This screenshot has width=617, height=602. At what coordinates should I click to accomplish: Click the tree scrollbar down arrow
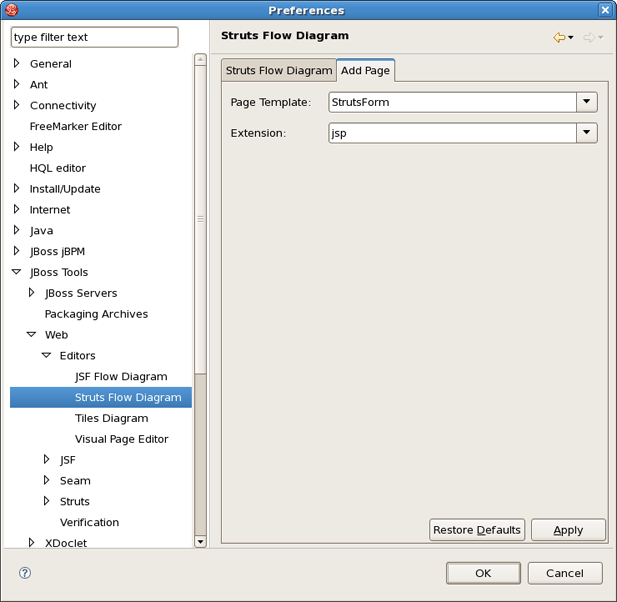click(x=200, y=541)
